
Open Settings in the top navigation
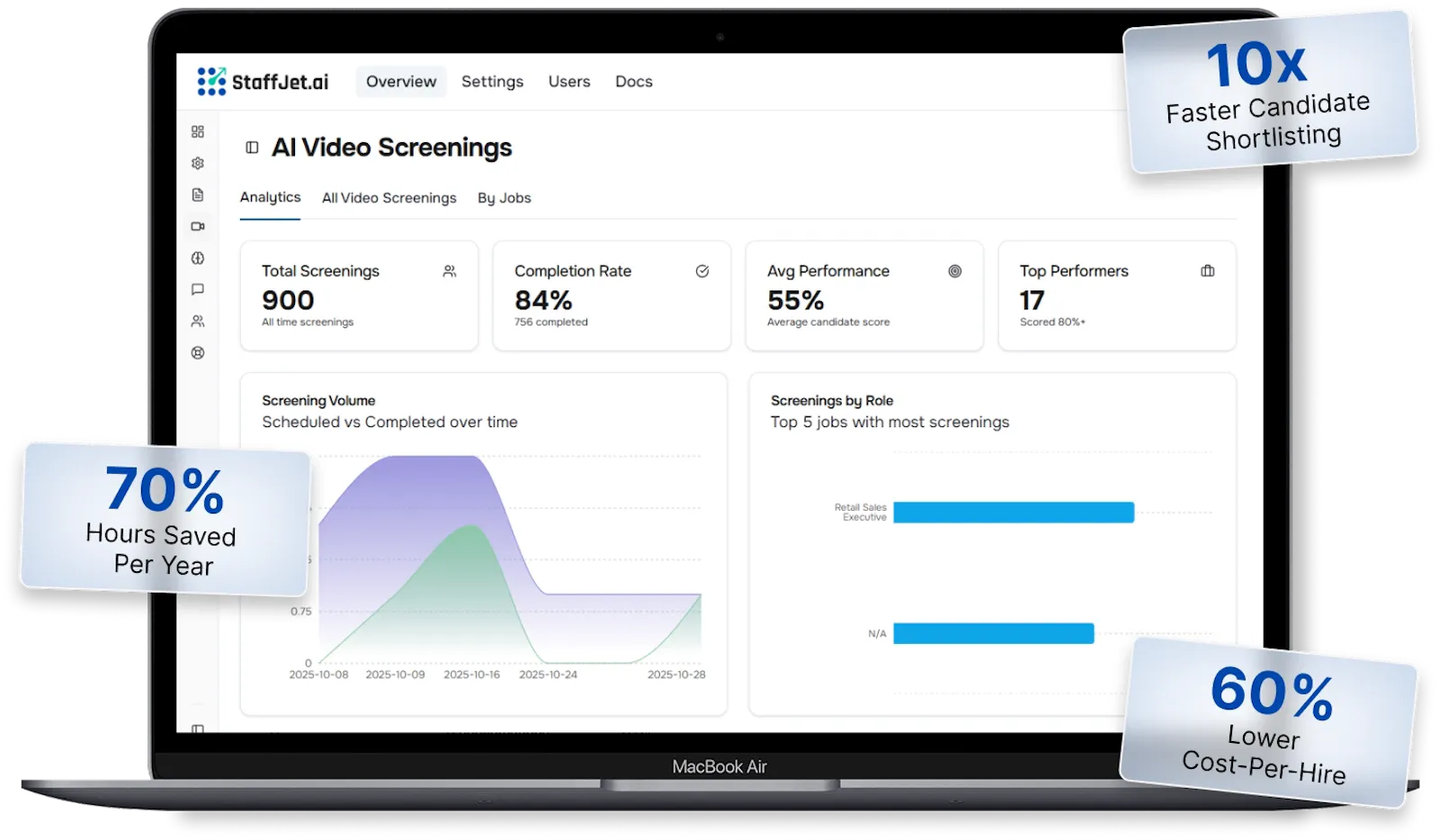tap(492, 82)
